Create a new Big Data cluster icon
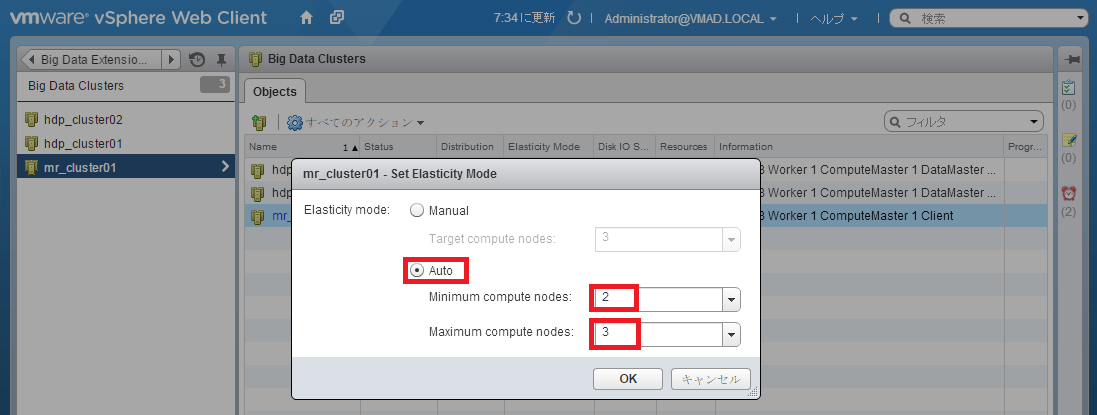Image resolution: width=1097 pixels, height=415 pixels. 260,122
